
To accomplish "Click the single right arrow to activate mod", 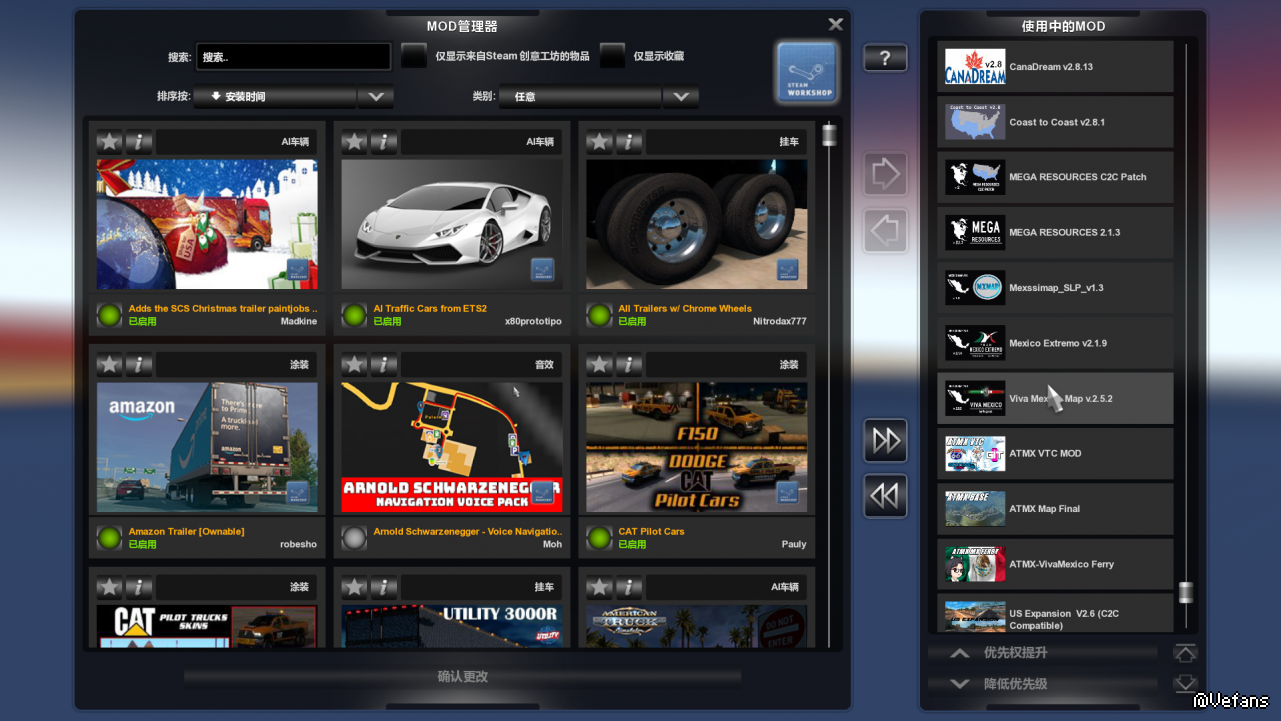I will [885, 175].
